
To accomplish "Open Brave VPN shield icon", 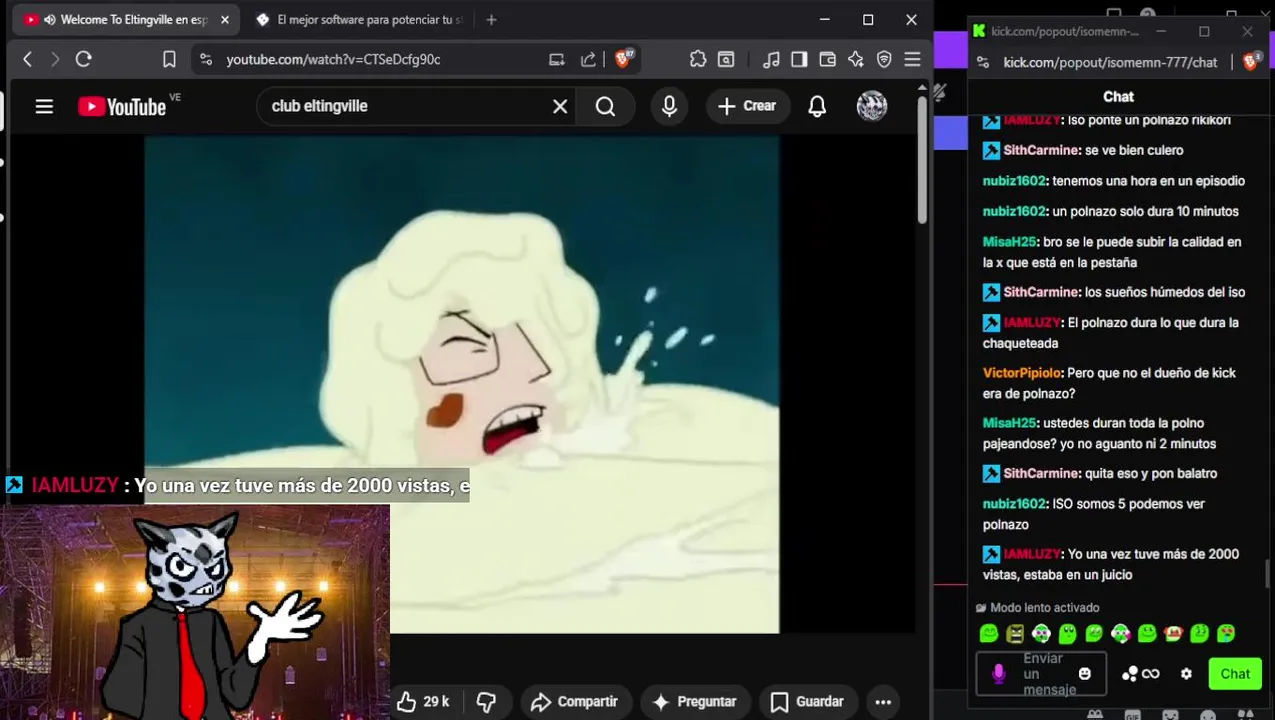I will point(884,60).
